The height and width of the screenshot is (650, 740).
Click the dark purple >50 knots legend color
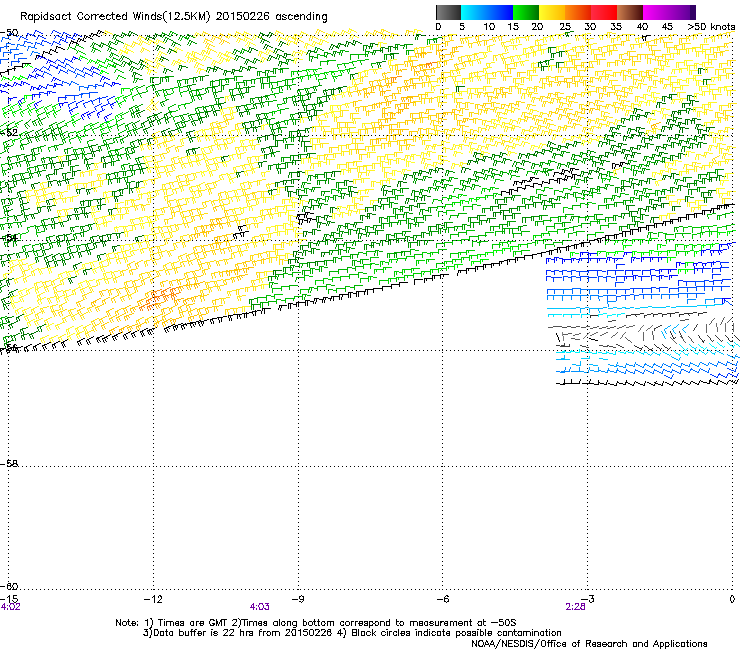692,12
